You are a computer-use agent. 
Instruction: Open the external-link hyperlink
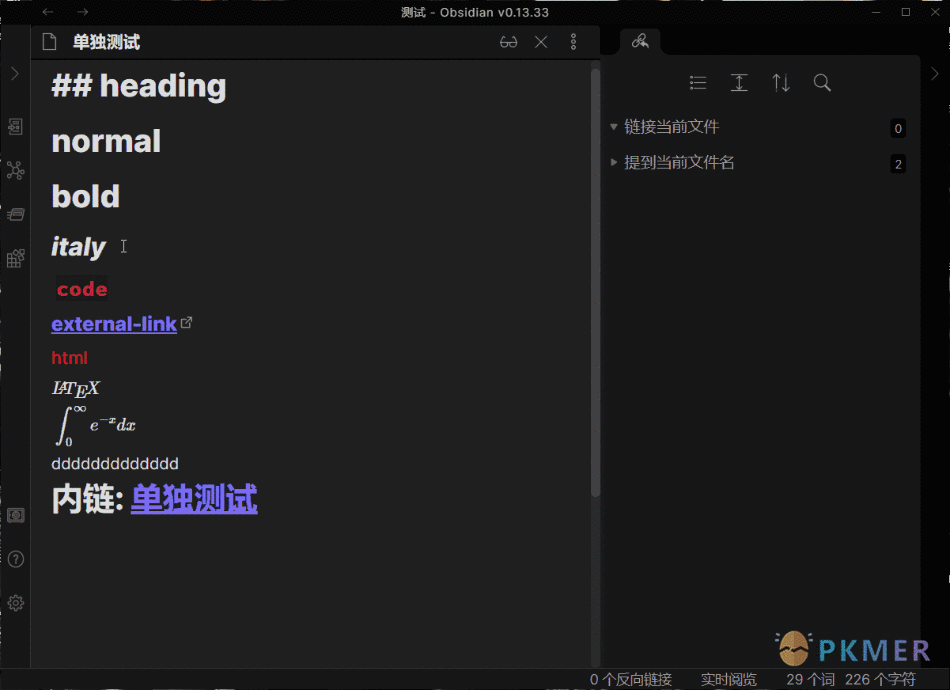(114, 324)
